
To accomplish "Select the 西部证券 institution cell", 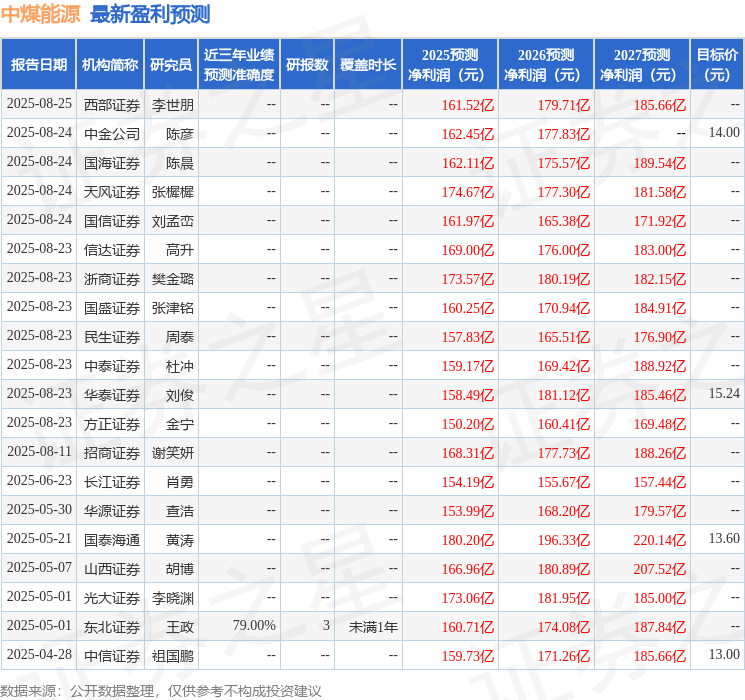I will pos(112,105).
